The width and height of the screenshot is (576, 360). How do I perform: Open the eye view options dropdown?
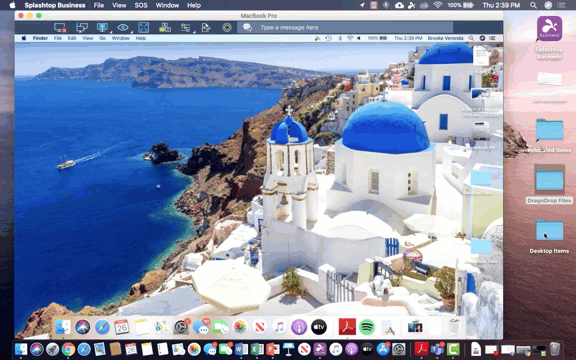(x=123, y=28)
